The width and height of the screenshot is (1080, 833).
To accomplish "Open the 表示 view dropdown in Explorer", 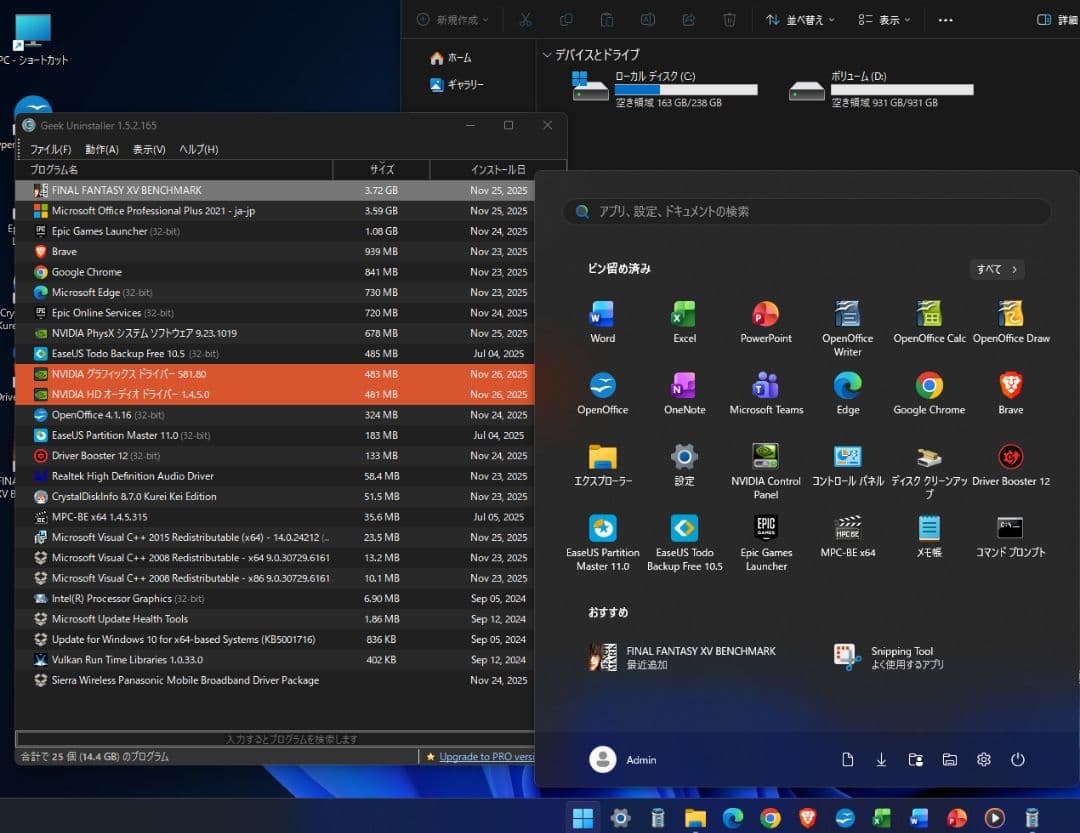I will (882, 19).
